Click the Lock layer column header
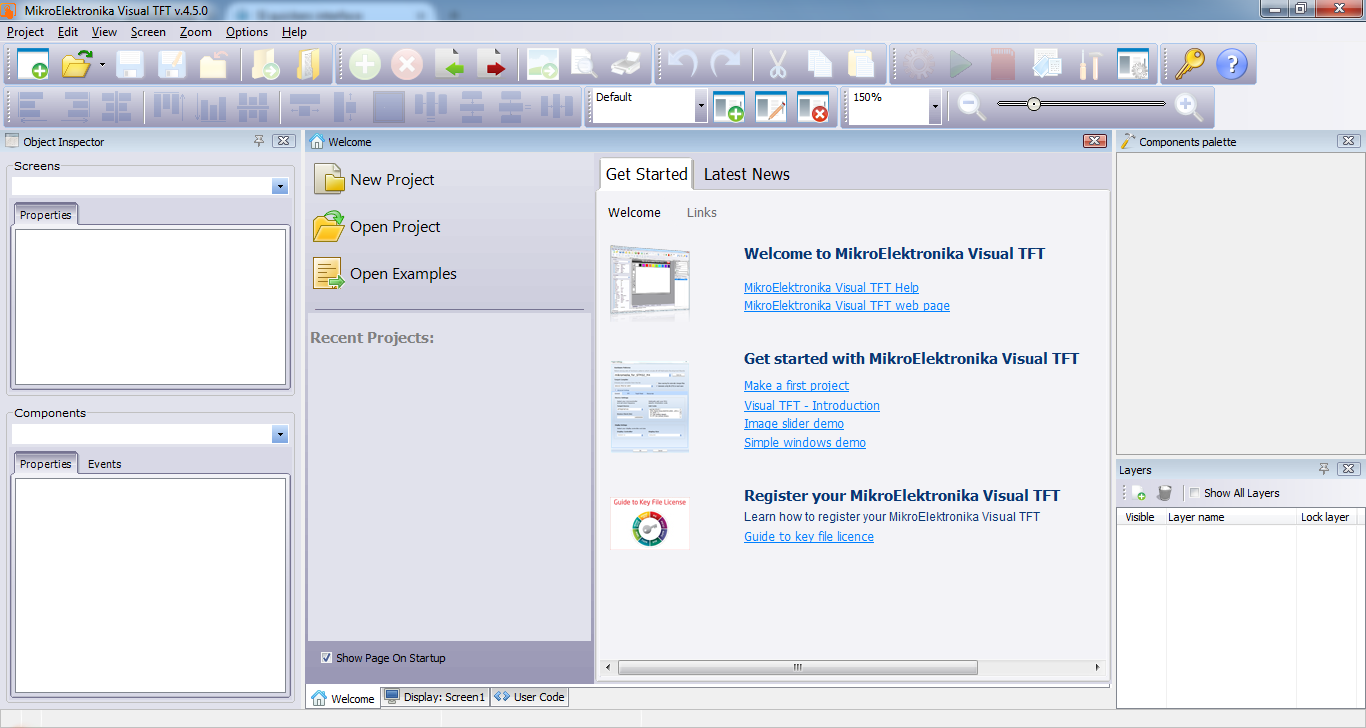Viewport: 1366px width, 728px height. pos(1325,517)
